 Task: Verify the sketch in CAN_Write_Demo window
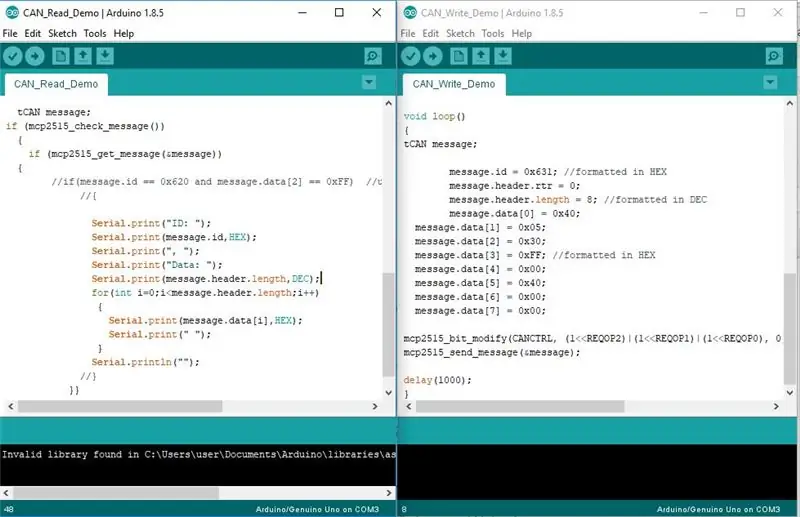point(411,56)
